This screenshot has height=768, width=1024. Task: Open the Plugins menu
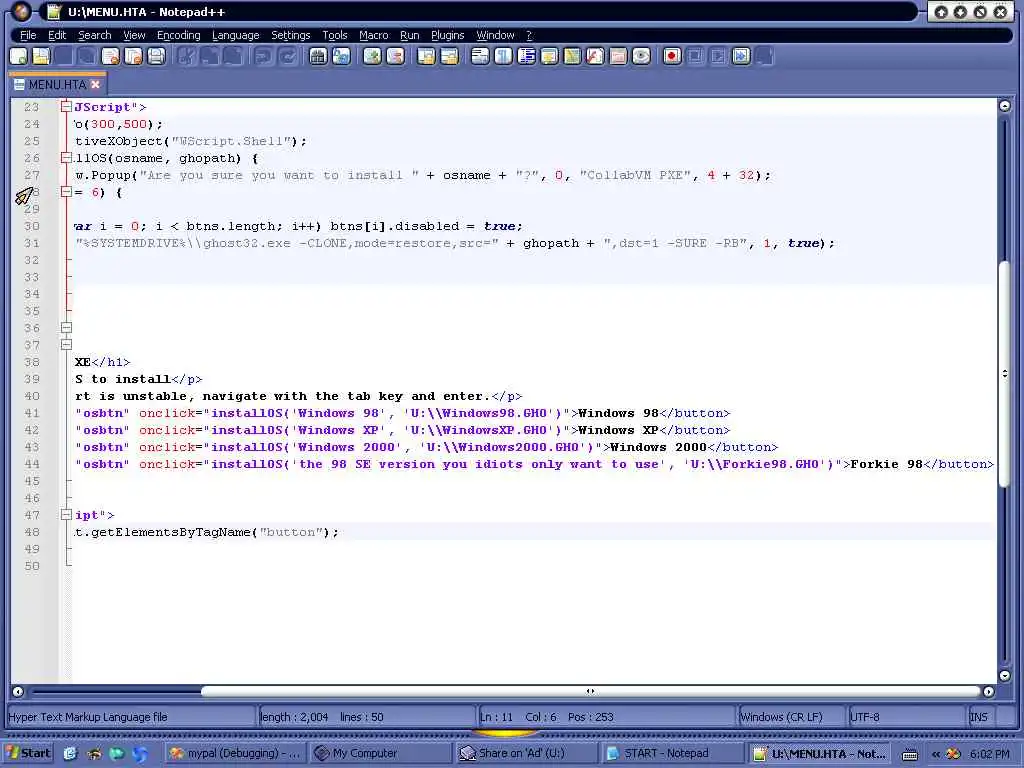point(447,35)
